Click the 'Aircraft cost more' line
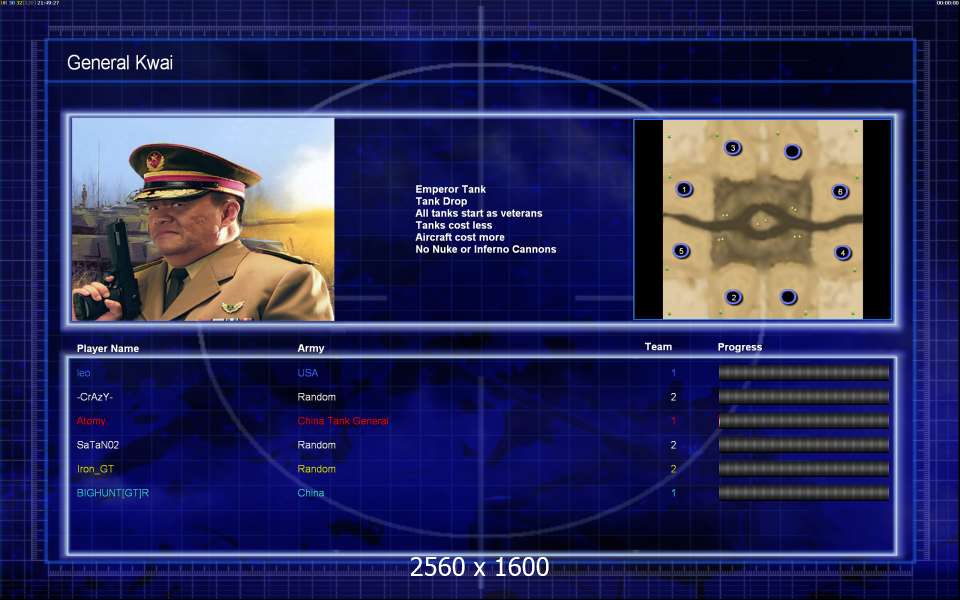Viewport: 960px width, 600px height. (460, 237)
